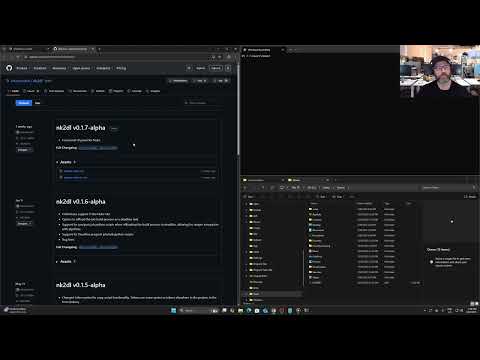The image size is (480, 360).
Task: Open the Open Source menu in GitHub header
Action: point(81,68)
